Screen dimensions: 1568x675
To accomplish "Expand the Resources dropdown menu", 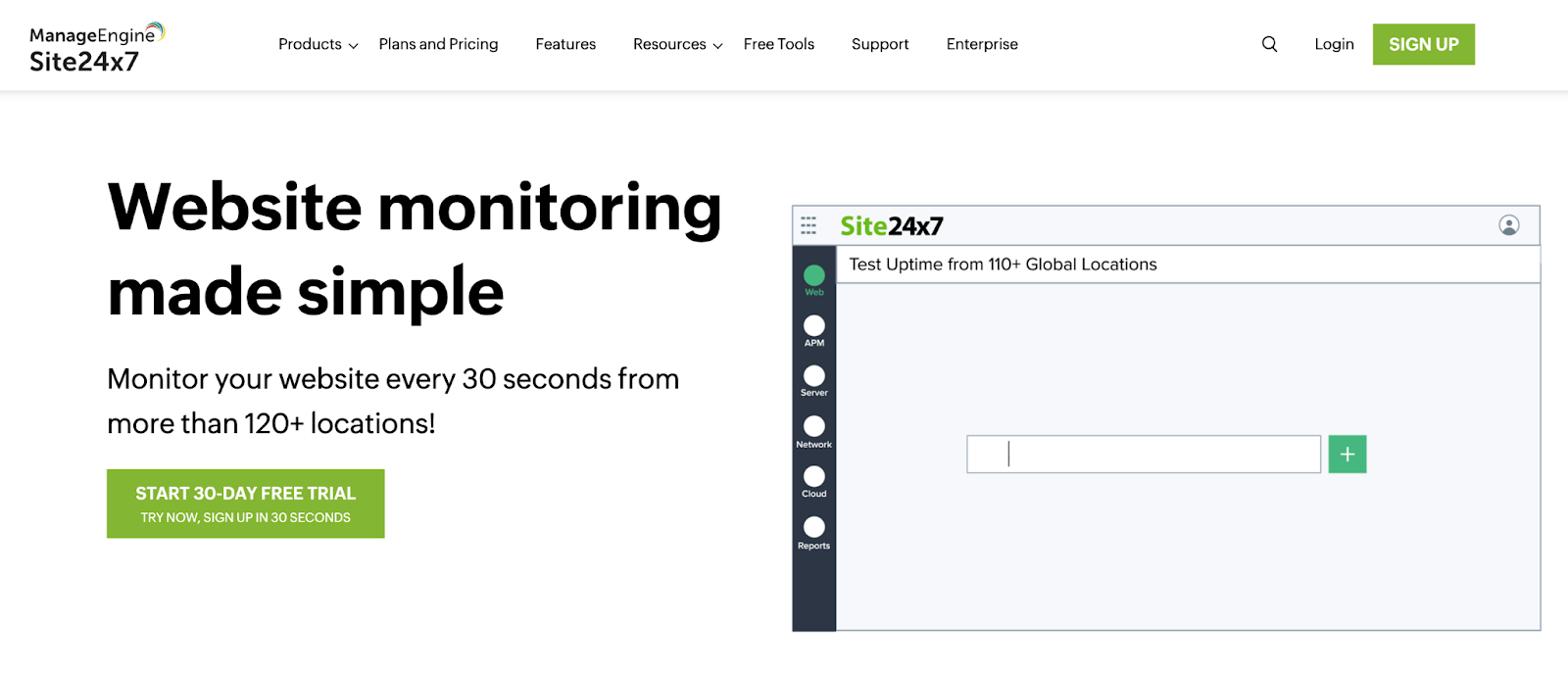I will tap(678, 44).
